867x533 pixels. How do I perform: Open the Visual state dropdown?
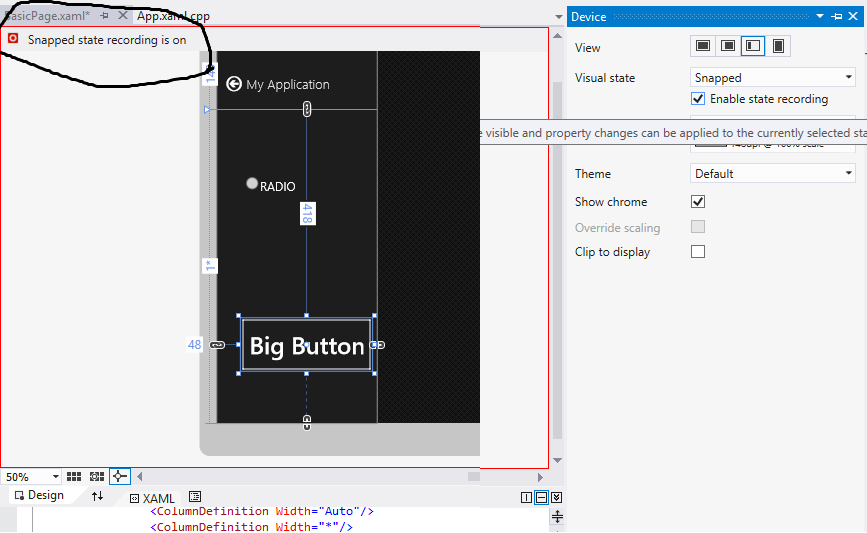click(x=773, y=78)
